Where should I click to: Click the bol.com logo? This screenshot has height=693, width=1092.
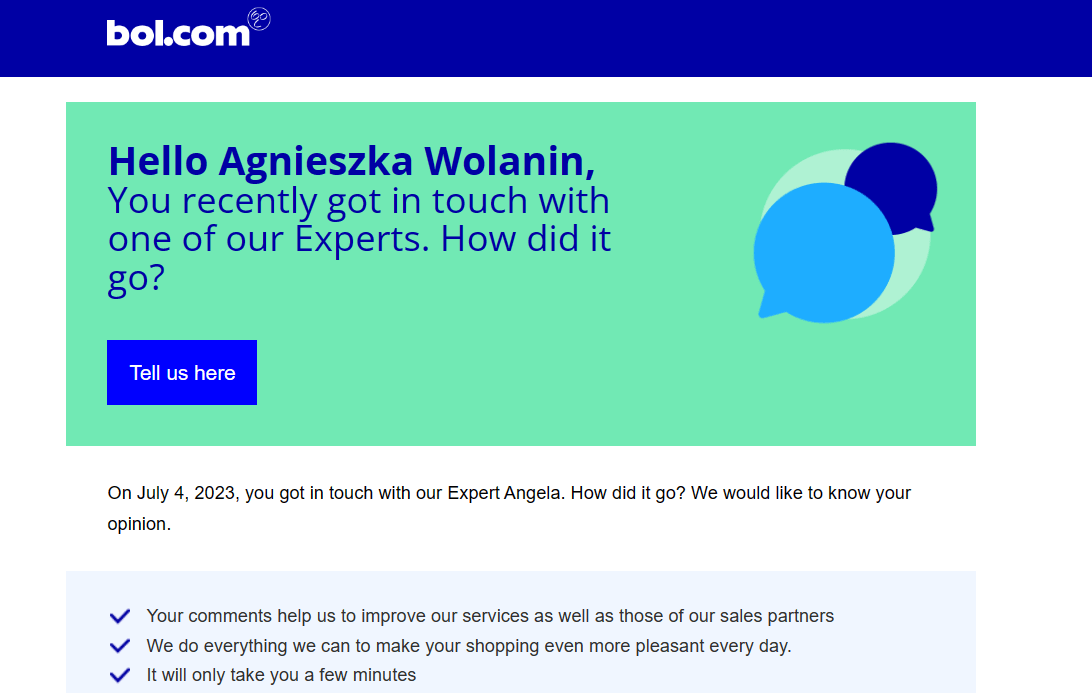coord(177,33)
